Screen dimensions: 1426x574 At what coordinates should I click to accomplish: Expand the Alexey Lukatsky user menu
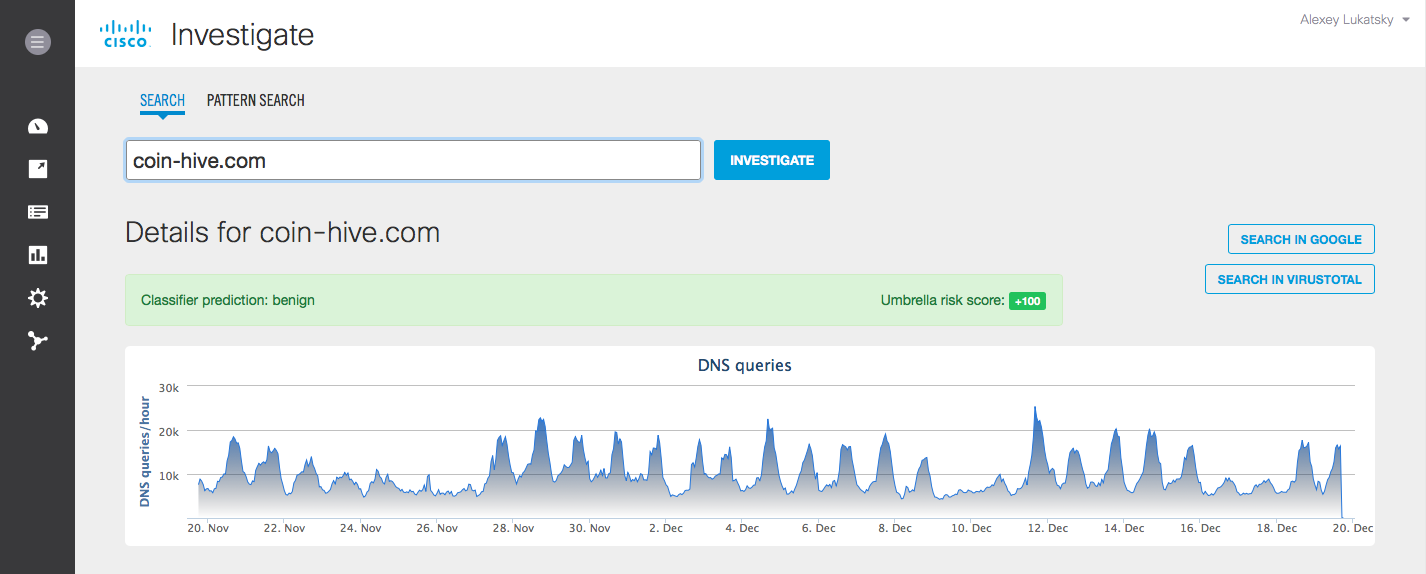point(1353,20)
